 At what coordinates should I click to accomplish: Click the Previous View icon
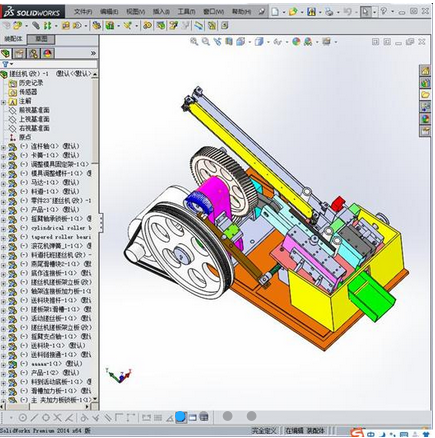(x=218, y=42)
